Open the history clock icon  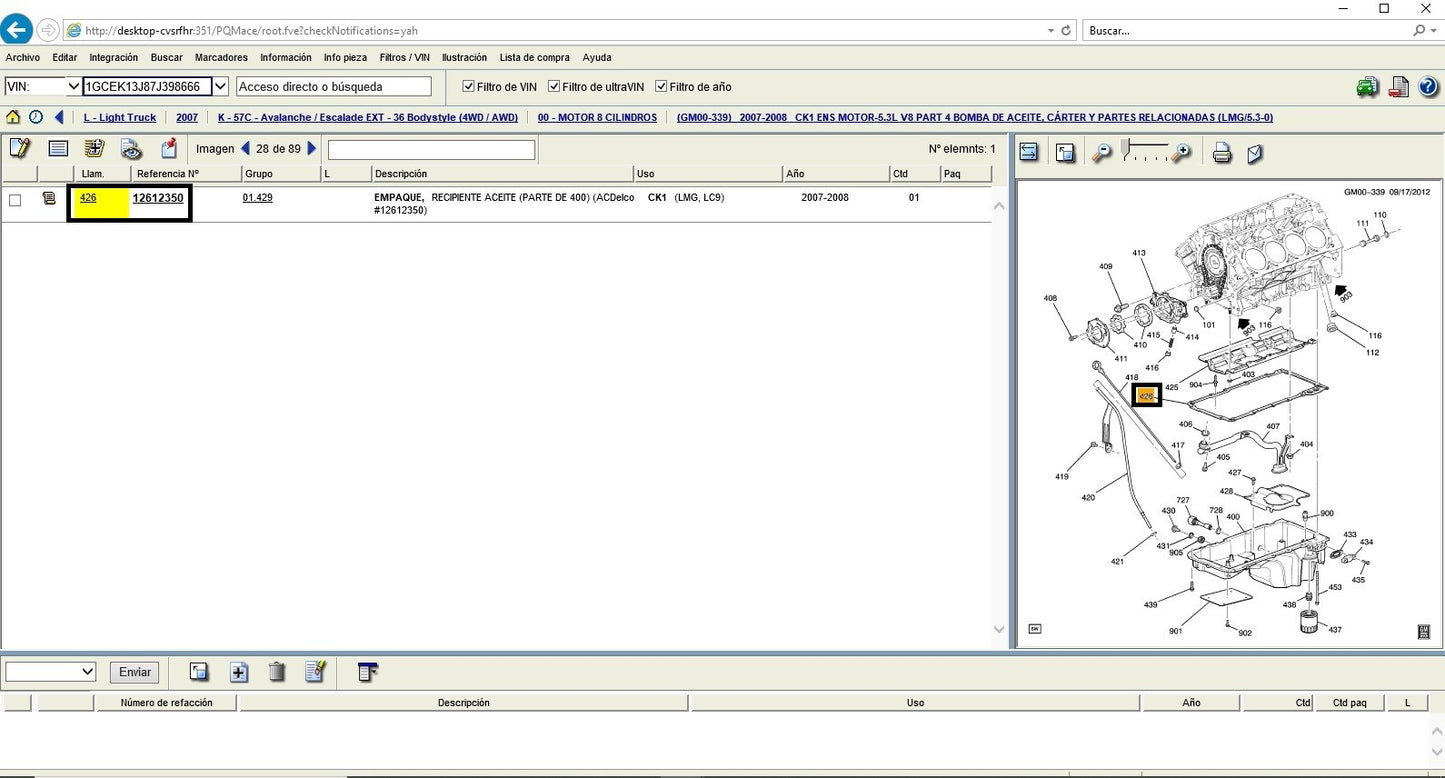click(36, 117)
